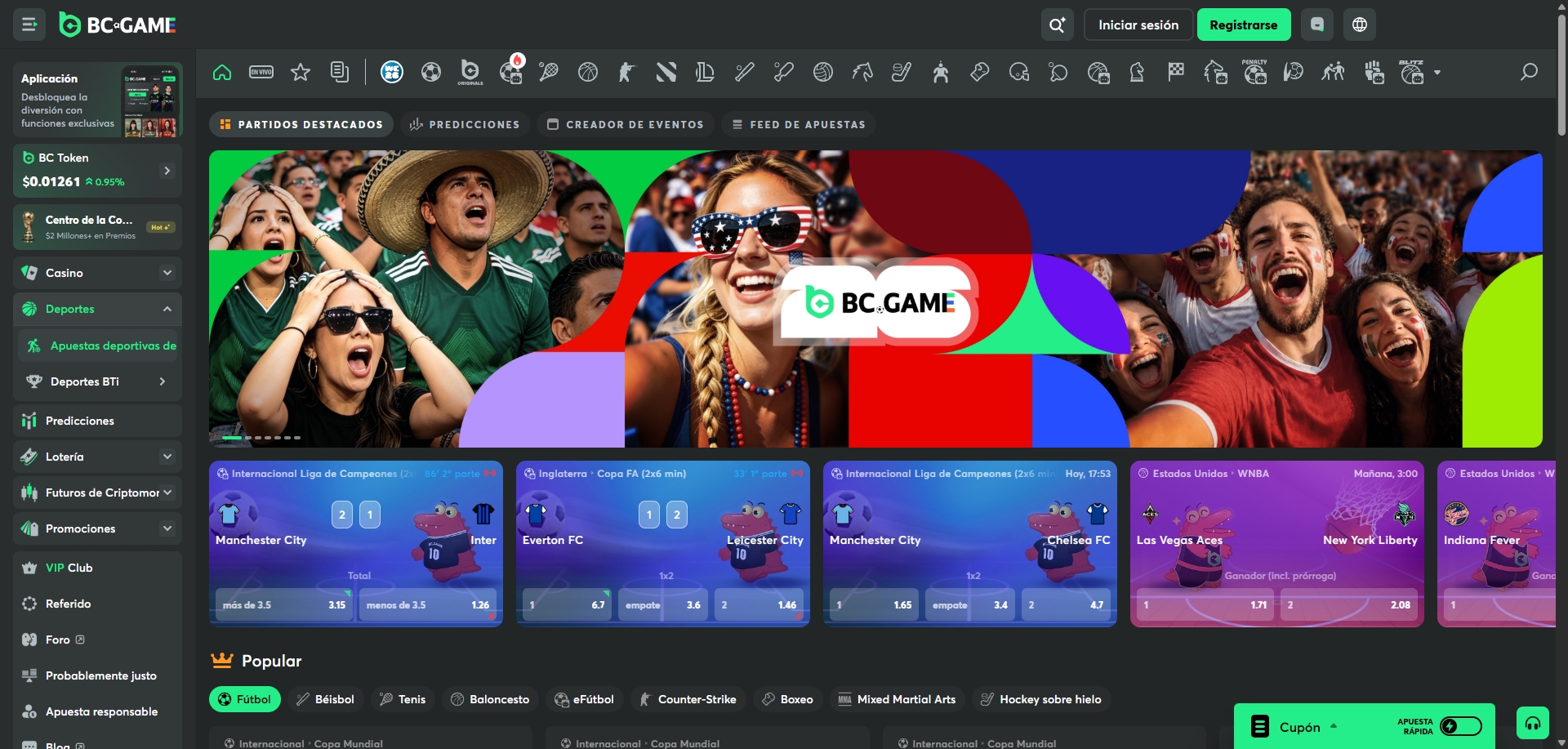Screen dimensions: 1568x749
Task: Select the volleyball sport icon
Action: pyautogui.click(x=823, y=73)
